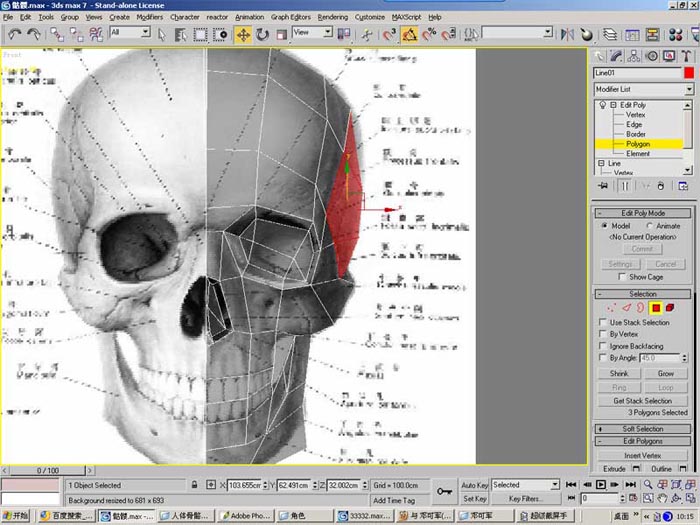Click the Redo arrow in the toolbar
This screenshot has width=700, height=525.
34,34
